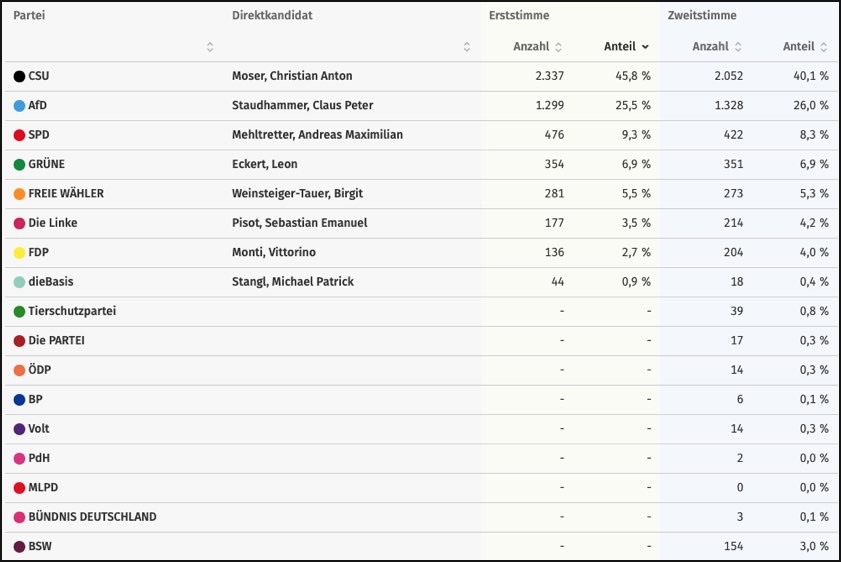Toggle Erststimme Anteil sort direction
Screen dimensions: 841x562
(645, 47)
